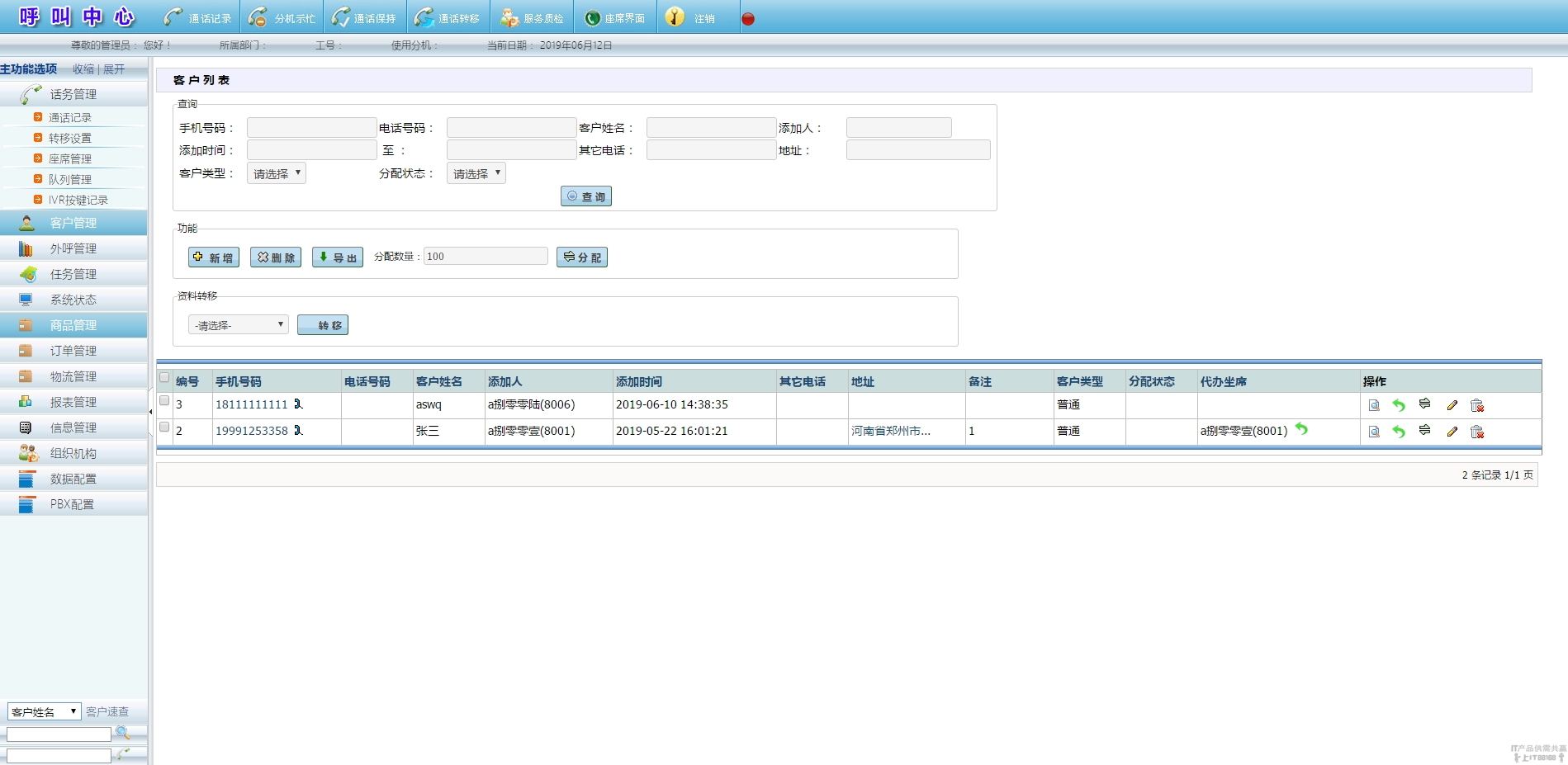Click green arrow next to 代办坐席 a捌零零壹(8001)
The width and height of the screenshot is (1568, 765).
pos(1301,429)
